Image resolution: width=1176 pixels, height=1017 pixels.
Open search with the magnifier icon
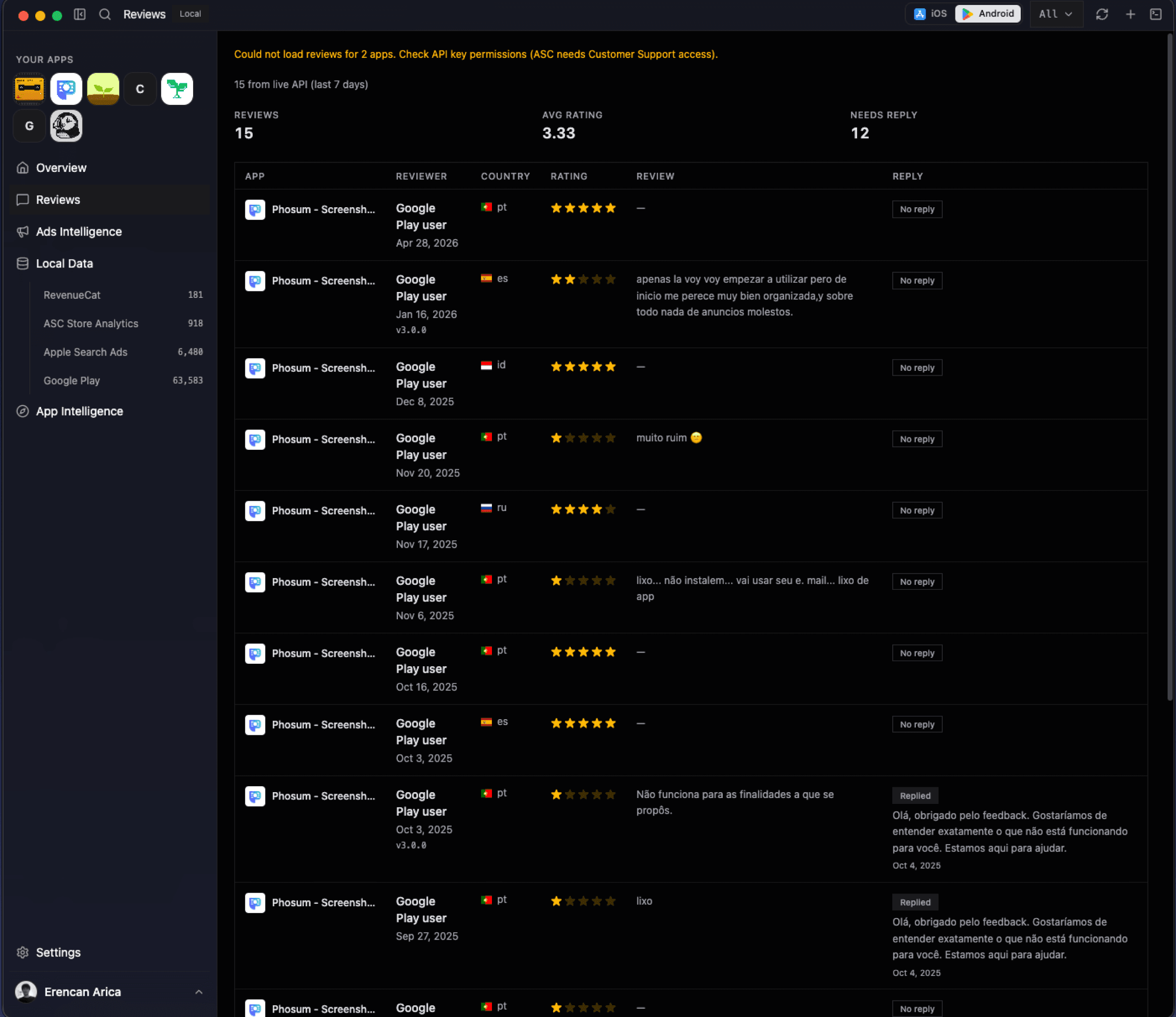click(105, 14)
